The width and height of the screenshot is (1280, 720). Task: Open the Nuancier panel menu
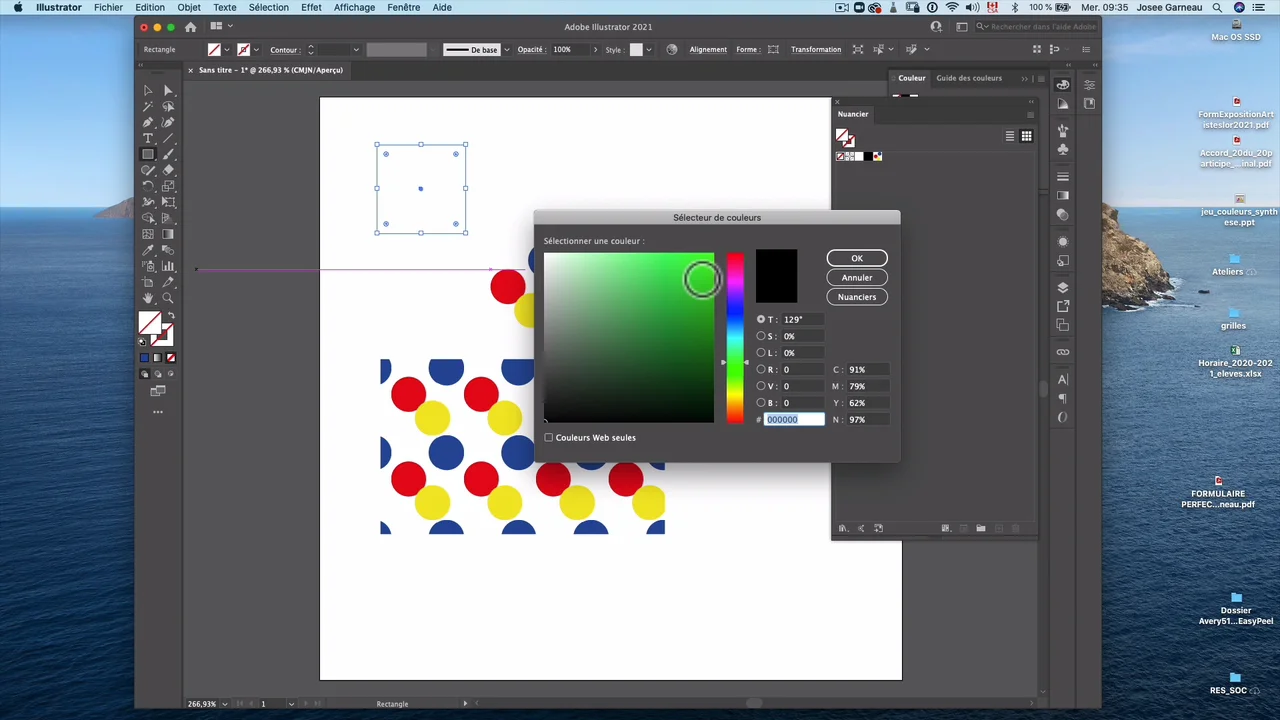tap(1030, 114)
